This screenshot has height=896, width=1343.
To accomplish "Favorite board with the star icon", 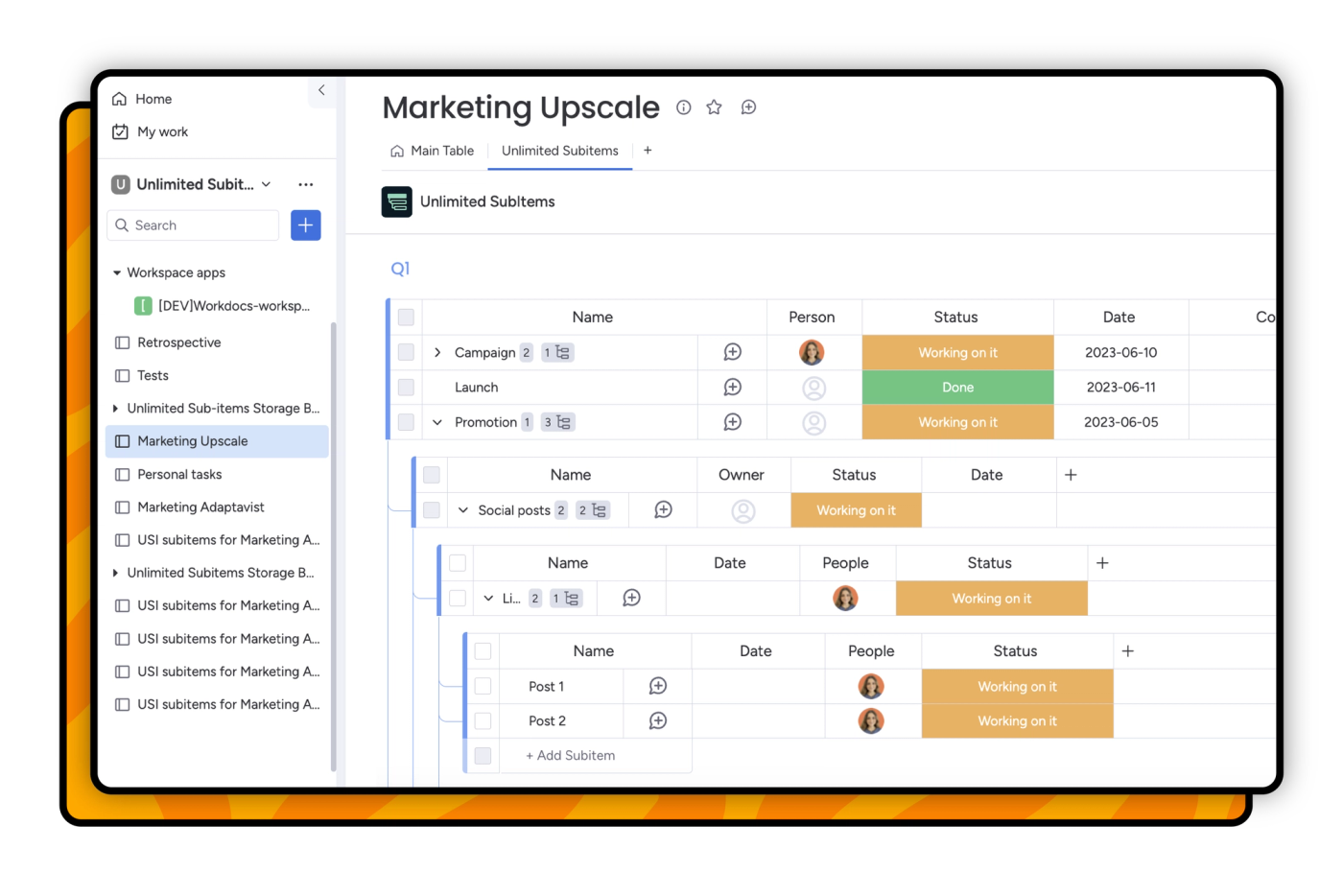I will point(714,107).
